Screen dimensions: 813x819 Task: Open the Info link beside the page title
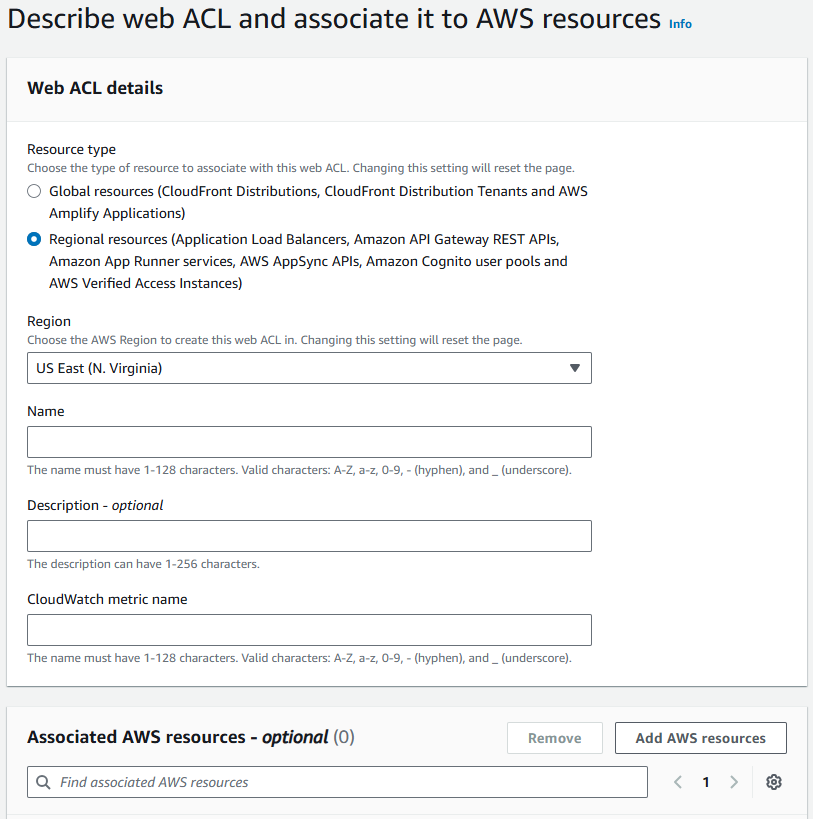680,24
